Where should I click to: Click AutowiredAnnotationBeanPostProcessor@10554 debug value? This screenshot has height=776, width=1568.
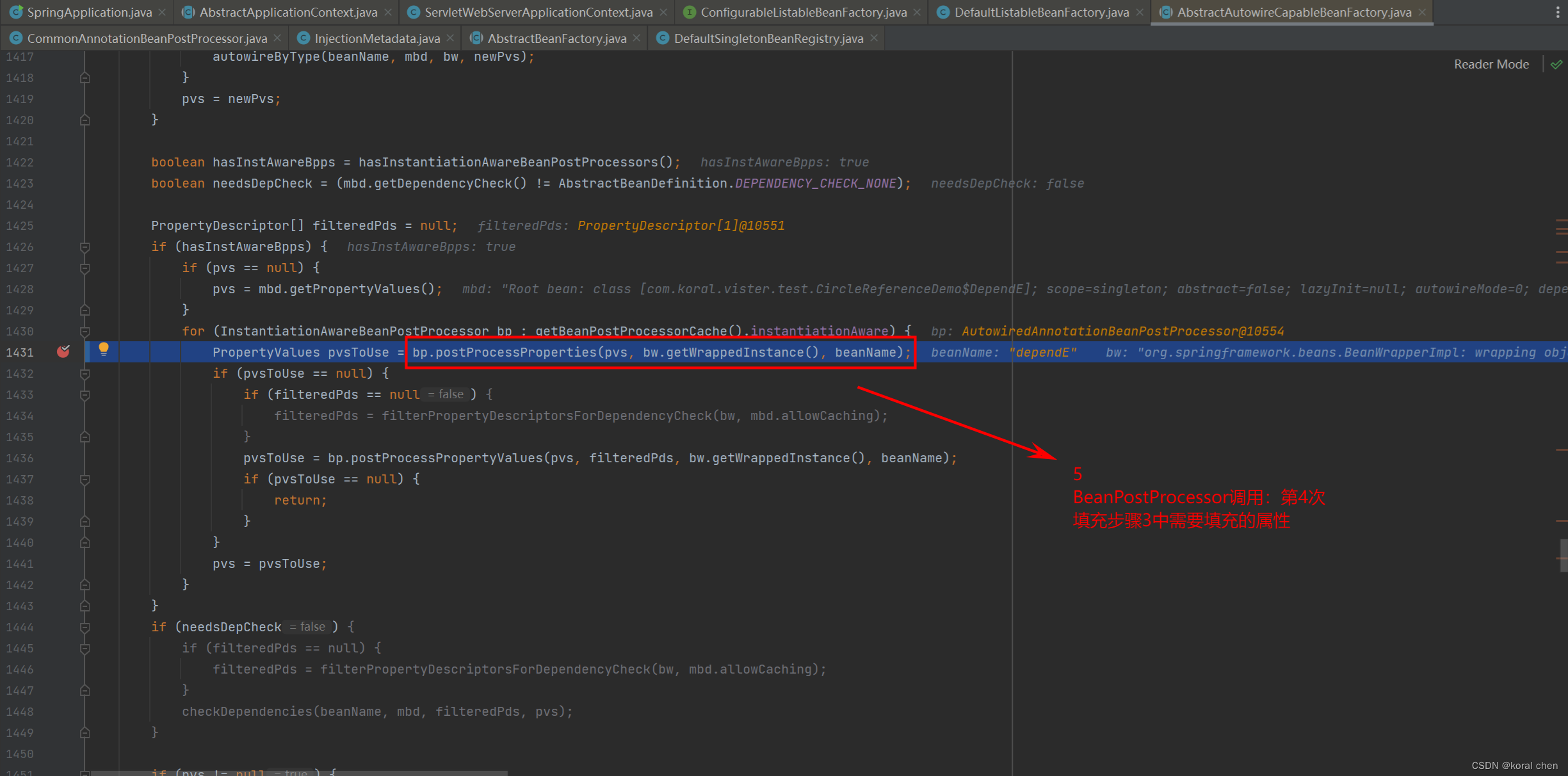[1122, 331]
